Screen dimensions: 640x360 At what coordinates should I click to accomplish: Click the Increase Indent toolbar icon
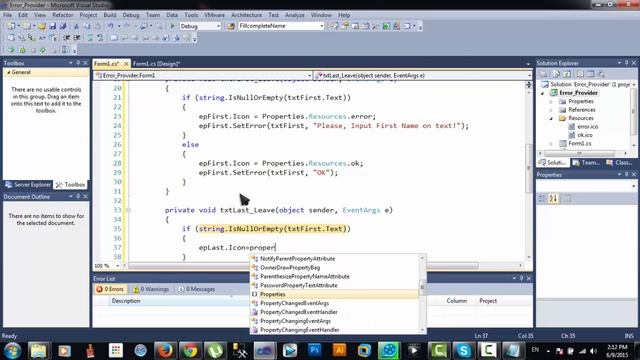[76, 38]
